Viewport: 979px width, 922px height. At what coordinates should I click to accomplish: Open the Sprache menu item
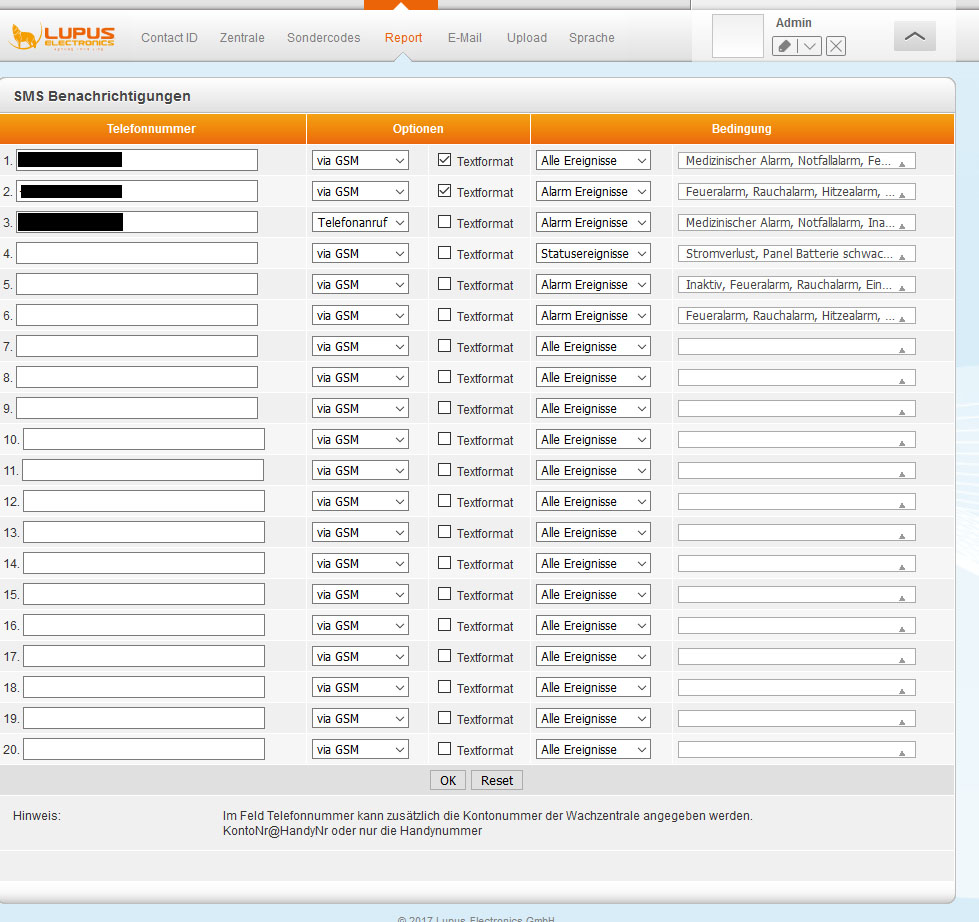pyautogui.click(x=591, y=38)
